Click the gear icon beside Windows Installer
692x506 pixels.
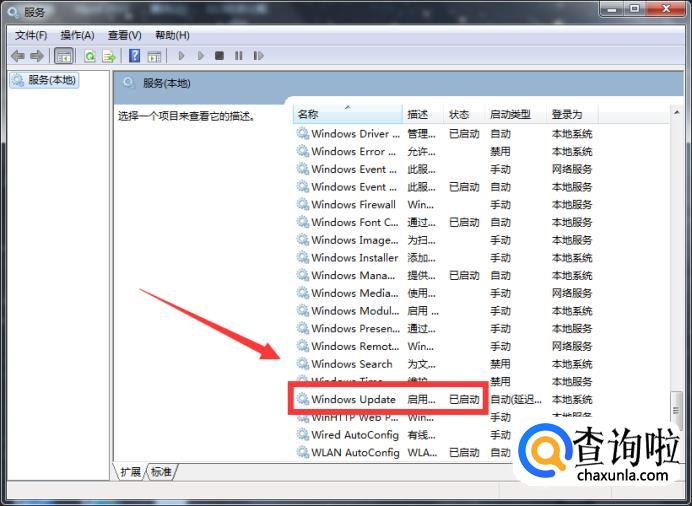click(x=303, y=257)
